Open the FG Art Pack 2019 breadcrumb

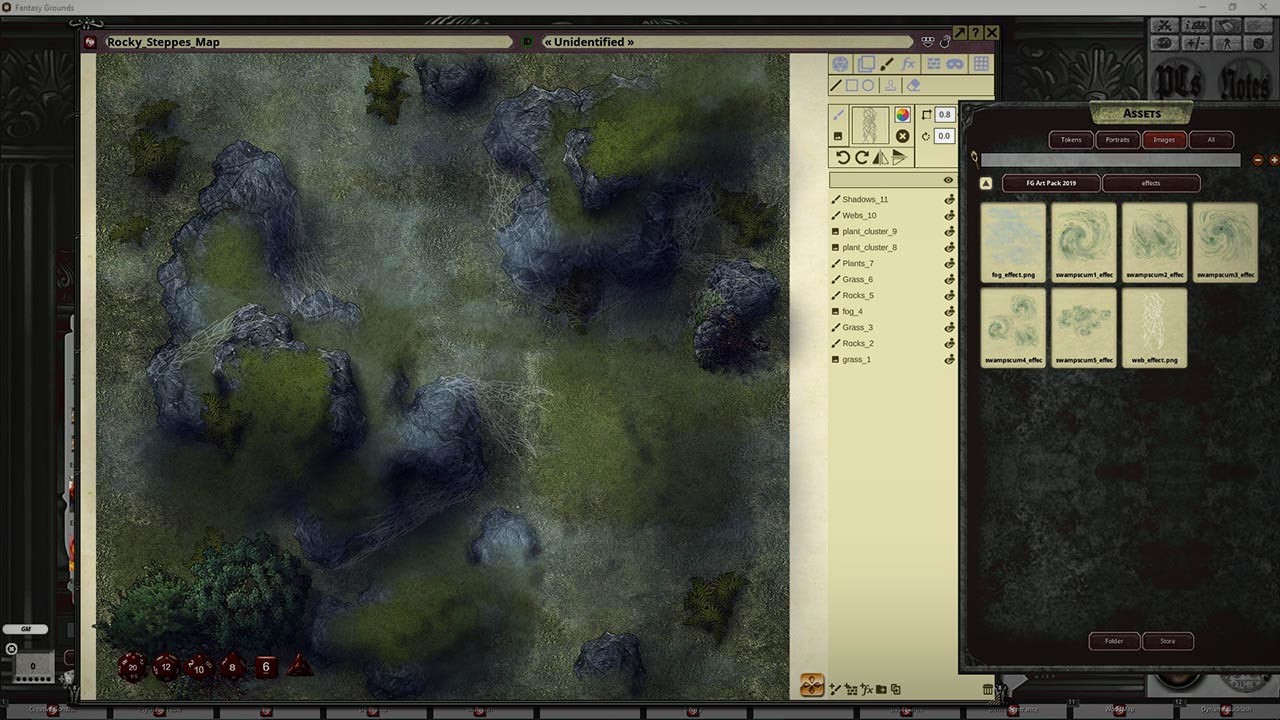(1050, 183)
